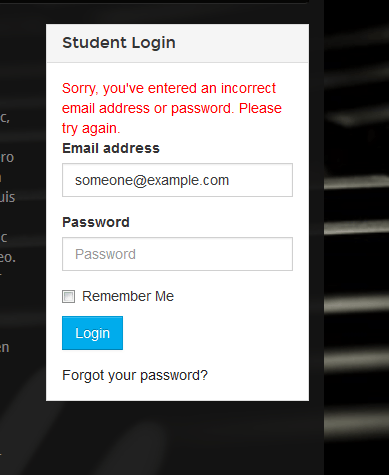Viewport: 389px width, 475px height.
Task: Click the white area below Forgot password link
Action: point(177,393)
